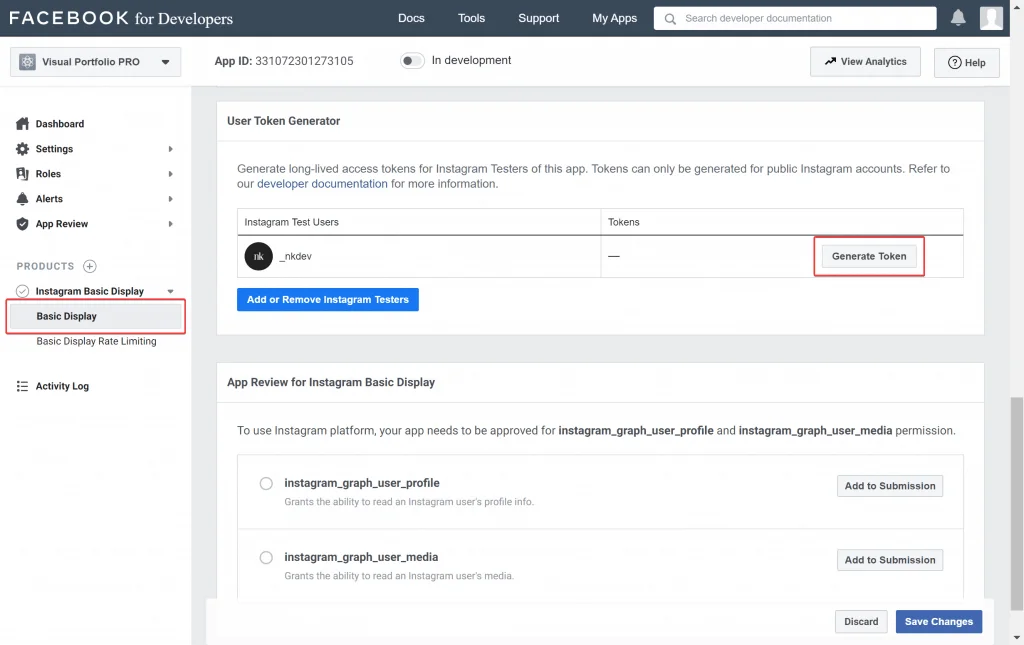
Task: Click the App ID 331072301273105 text
Action: click(x=283, y=61)
